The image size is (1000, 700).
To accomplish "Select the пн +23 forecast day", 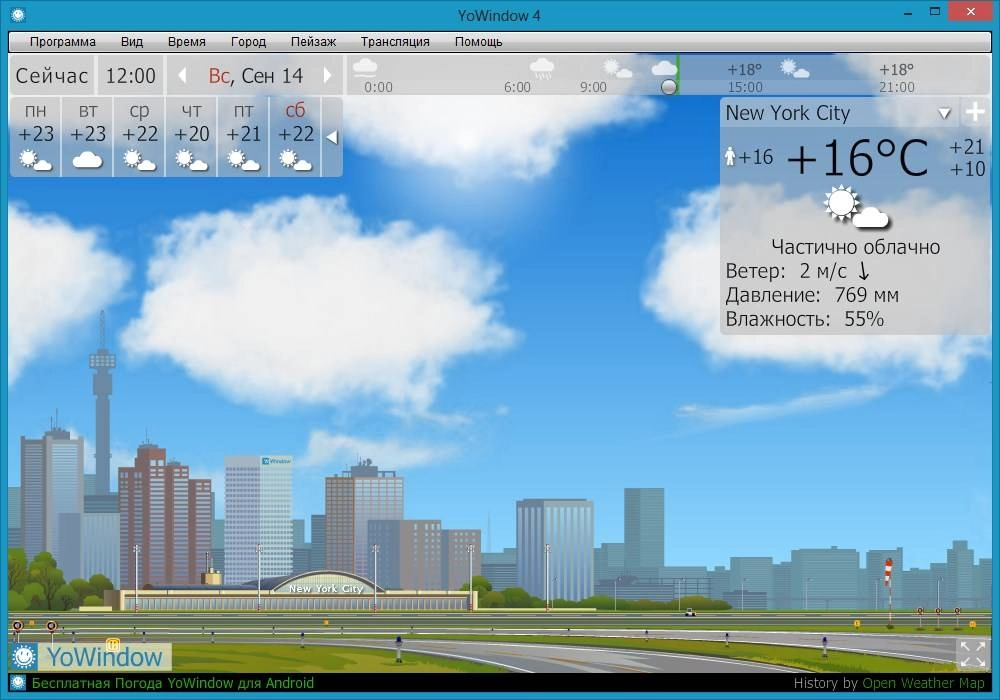I will point(36,136).
